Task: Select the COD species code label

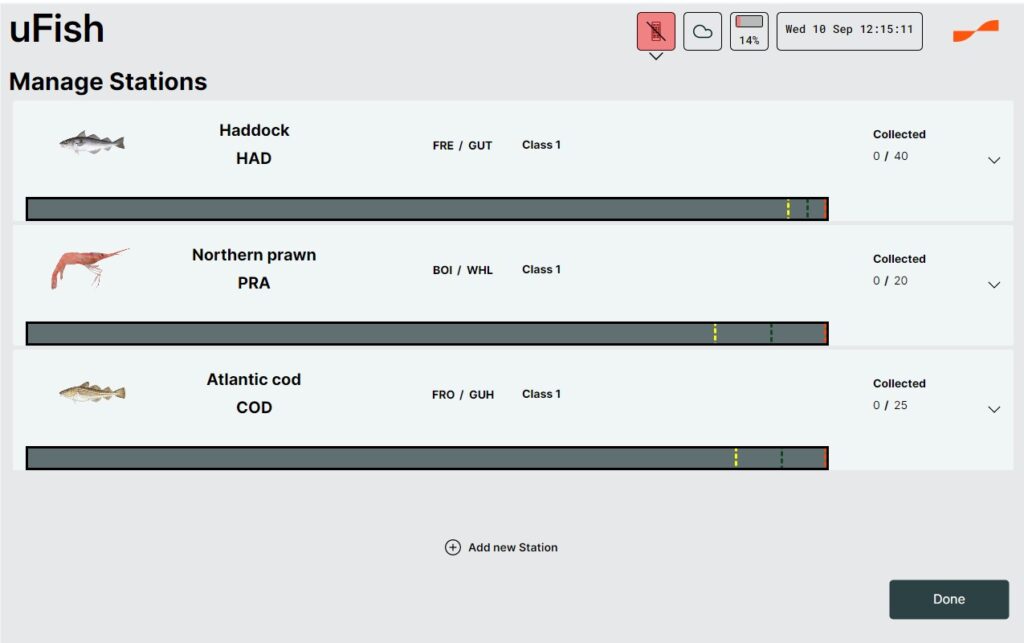Action: [254, 408]
